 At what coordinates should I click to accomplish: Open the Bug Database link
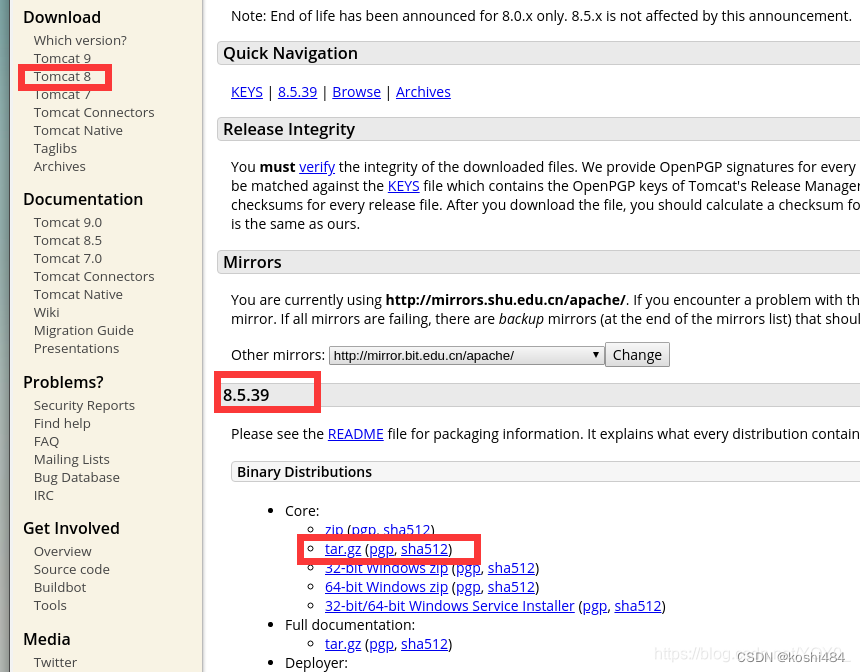click(x=76, y=478)
